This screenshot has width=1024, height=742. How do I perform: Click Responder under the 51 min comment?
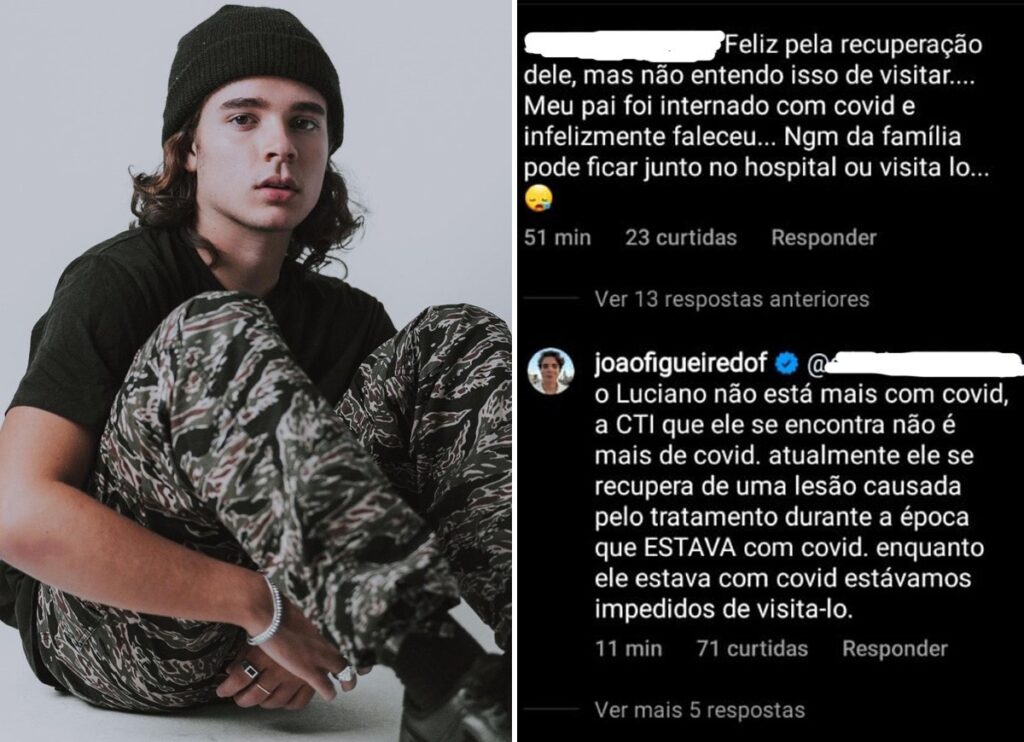click(824, 238)
